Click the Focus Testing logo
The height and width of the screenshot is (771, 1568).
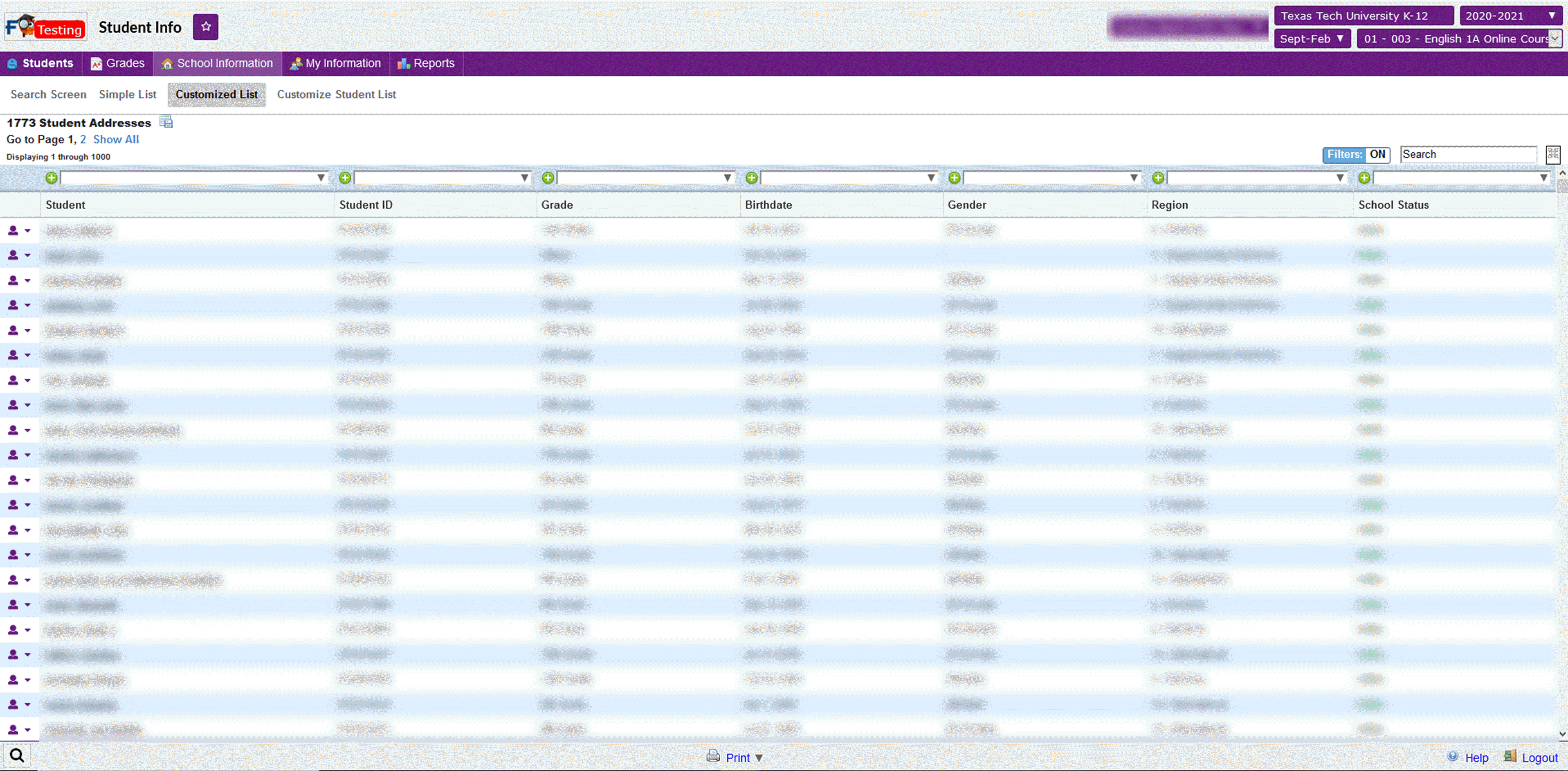(46, 27)
